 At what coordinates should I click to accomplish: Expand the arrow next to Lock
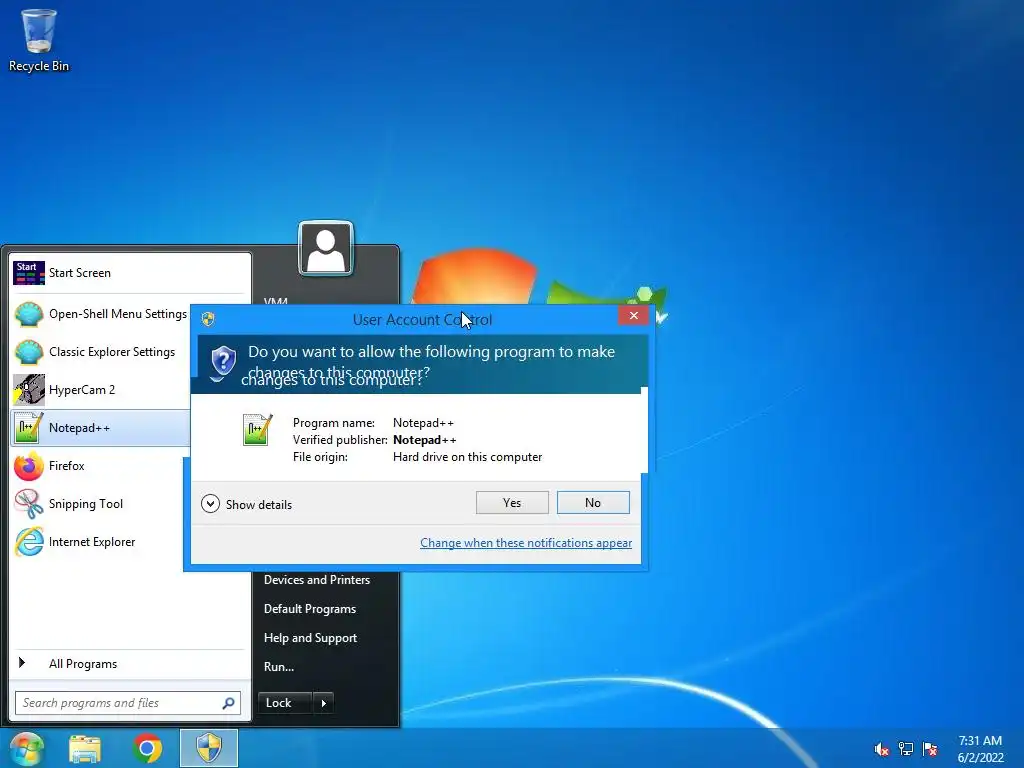(x=323, y=703)
